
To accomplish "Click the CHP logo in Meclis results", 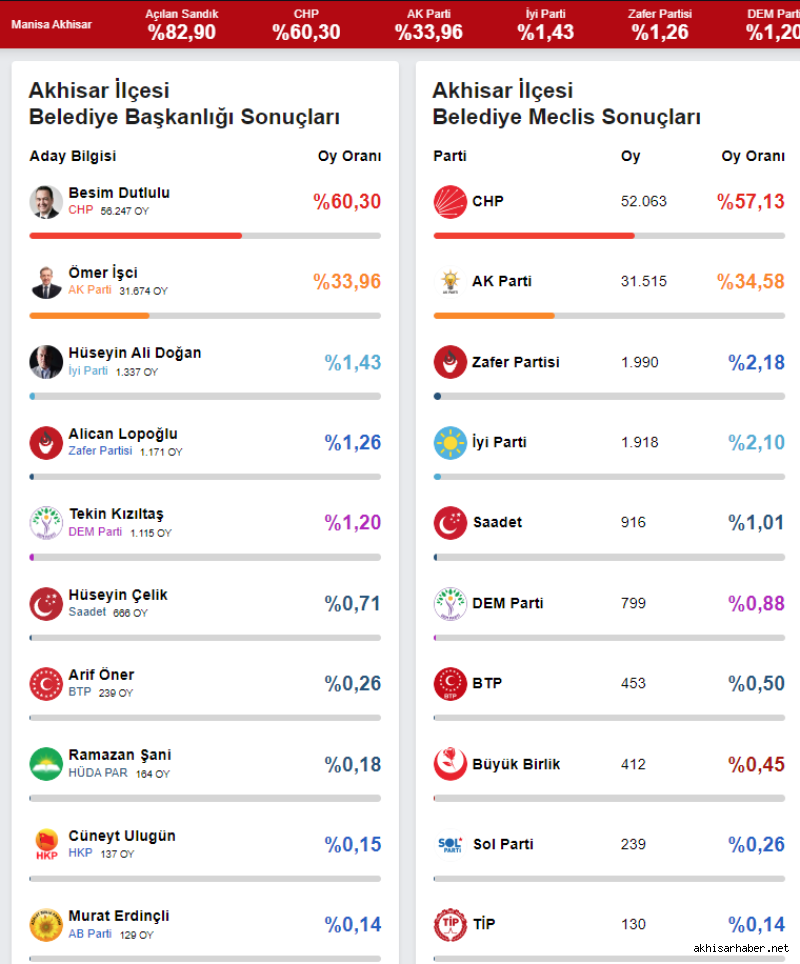I will [450, 202].
